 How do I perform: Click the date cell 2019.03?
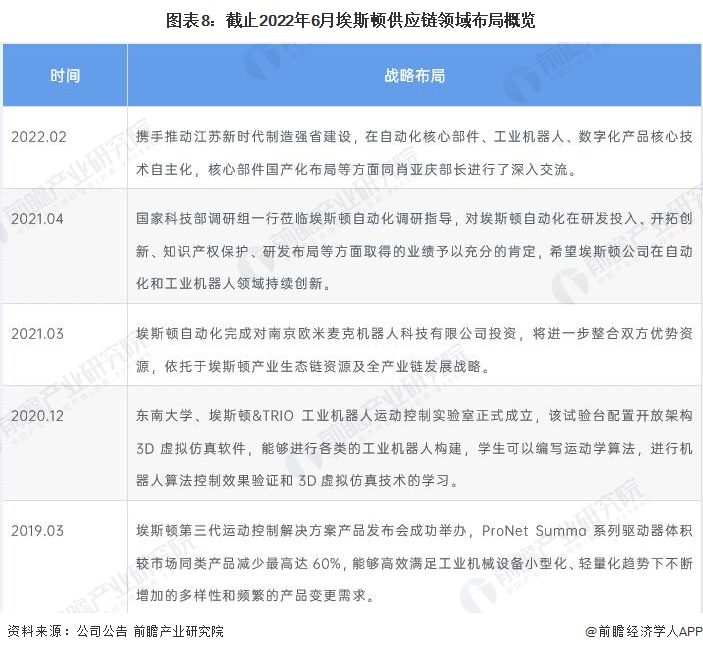[x=38, y=530]
